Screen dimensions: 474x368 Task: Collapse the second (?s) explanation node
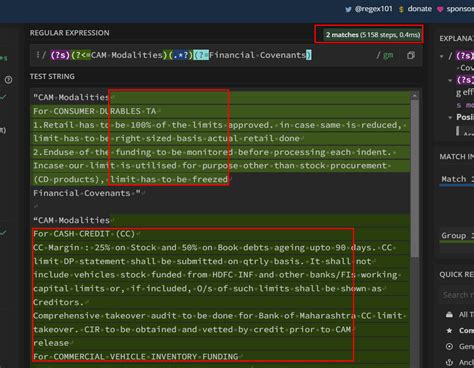450,80
